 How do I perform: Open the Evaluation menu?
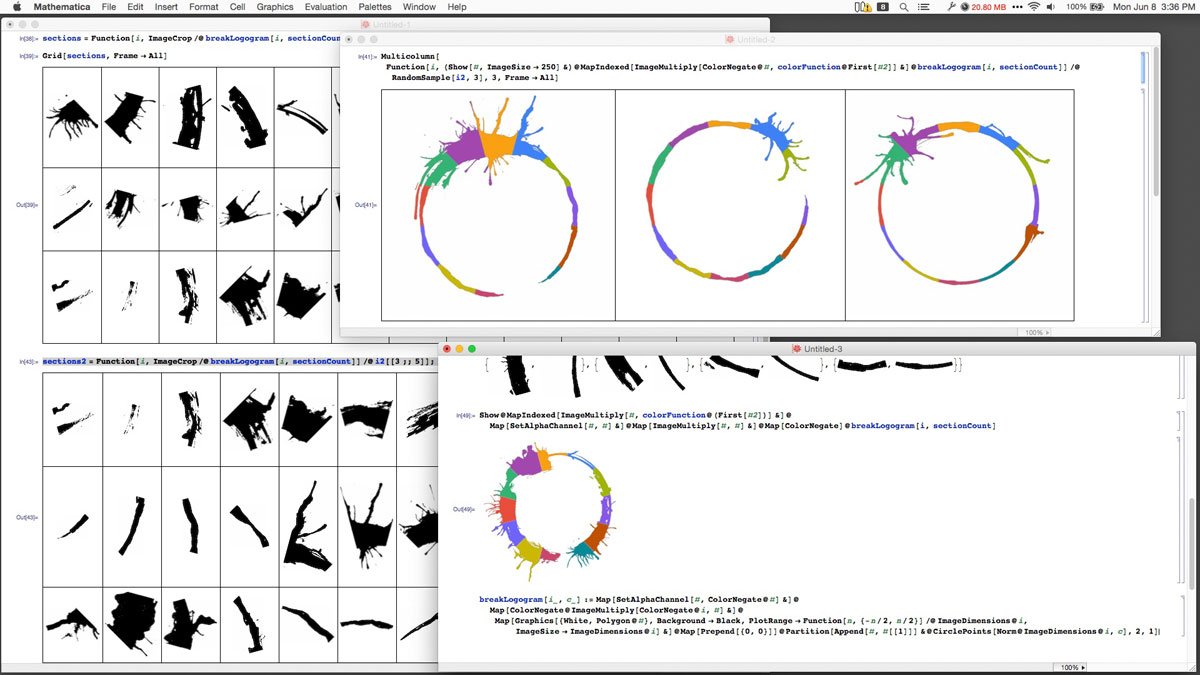[x=326, y=7]
